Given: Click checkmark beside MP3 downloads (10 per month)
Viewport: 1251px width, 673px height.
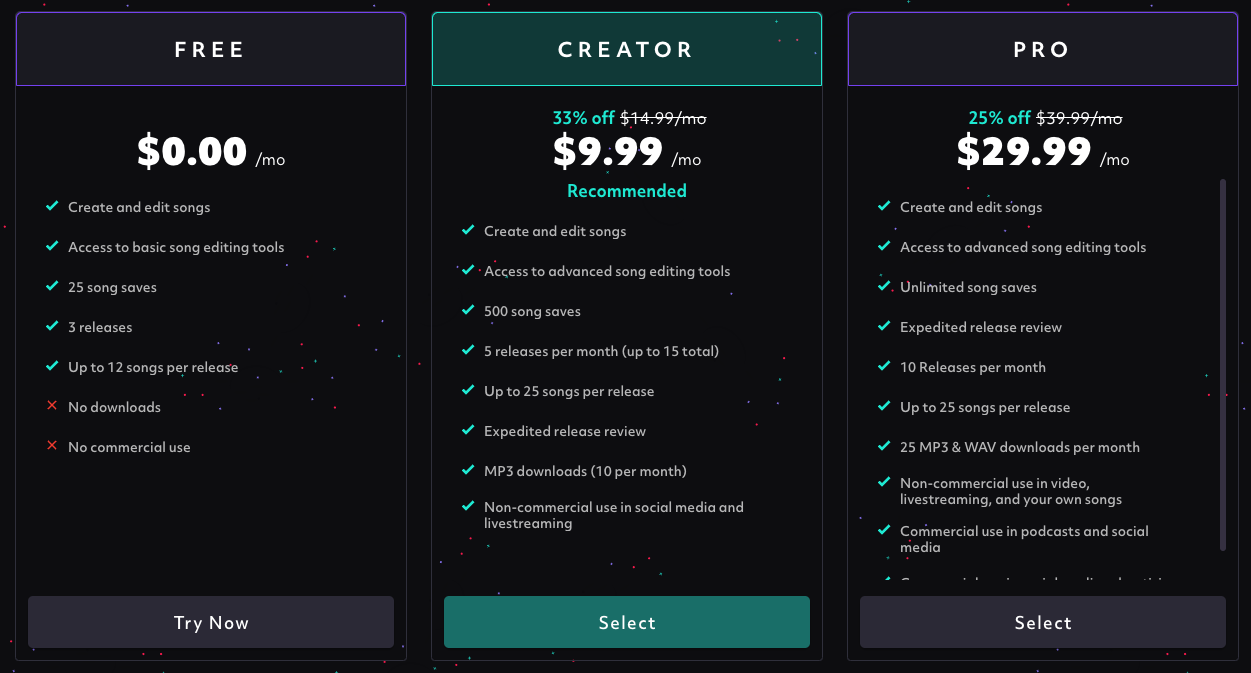Looking at the screenshot, I should tap(468, 470).
